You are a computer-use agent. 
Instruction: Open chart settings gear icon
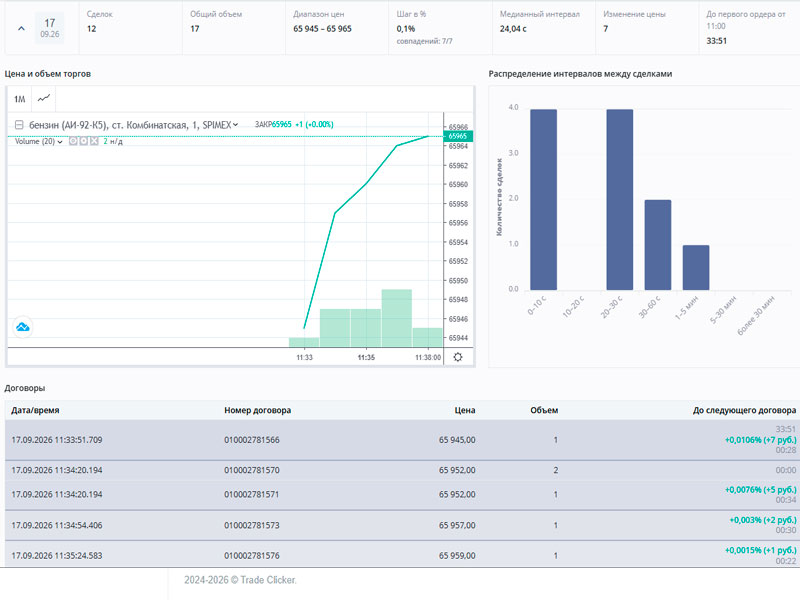(x=458, y=357)
